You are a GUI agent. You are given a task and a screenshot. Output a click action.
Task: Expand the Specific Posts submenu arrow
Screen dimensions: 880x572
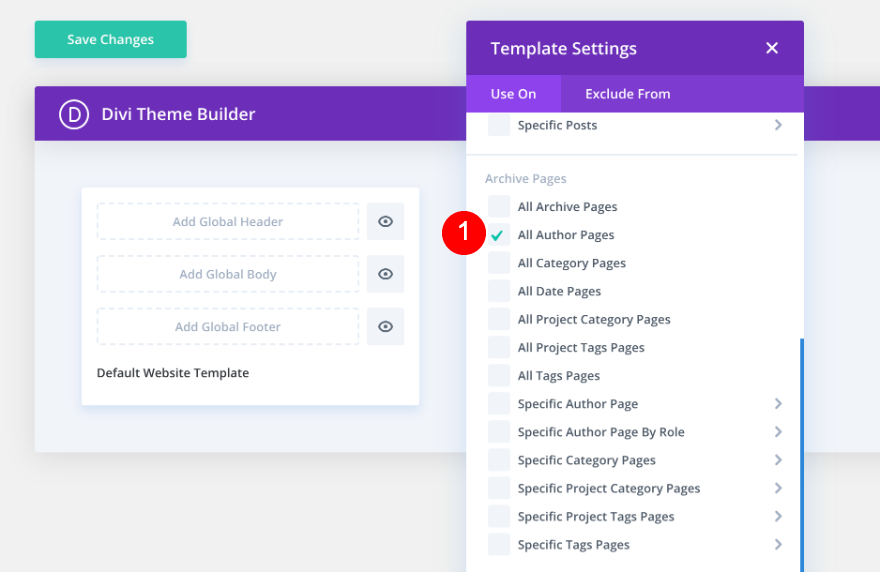(x=778, y=125)
